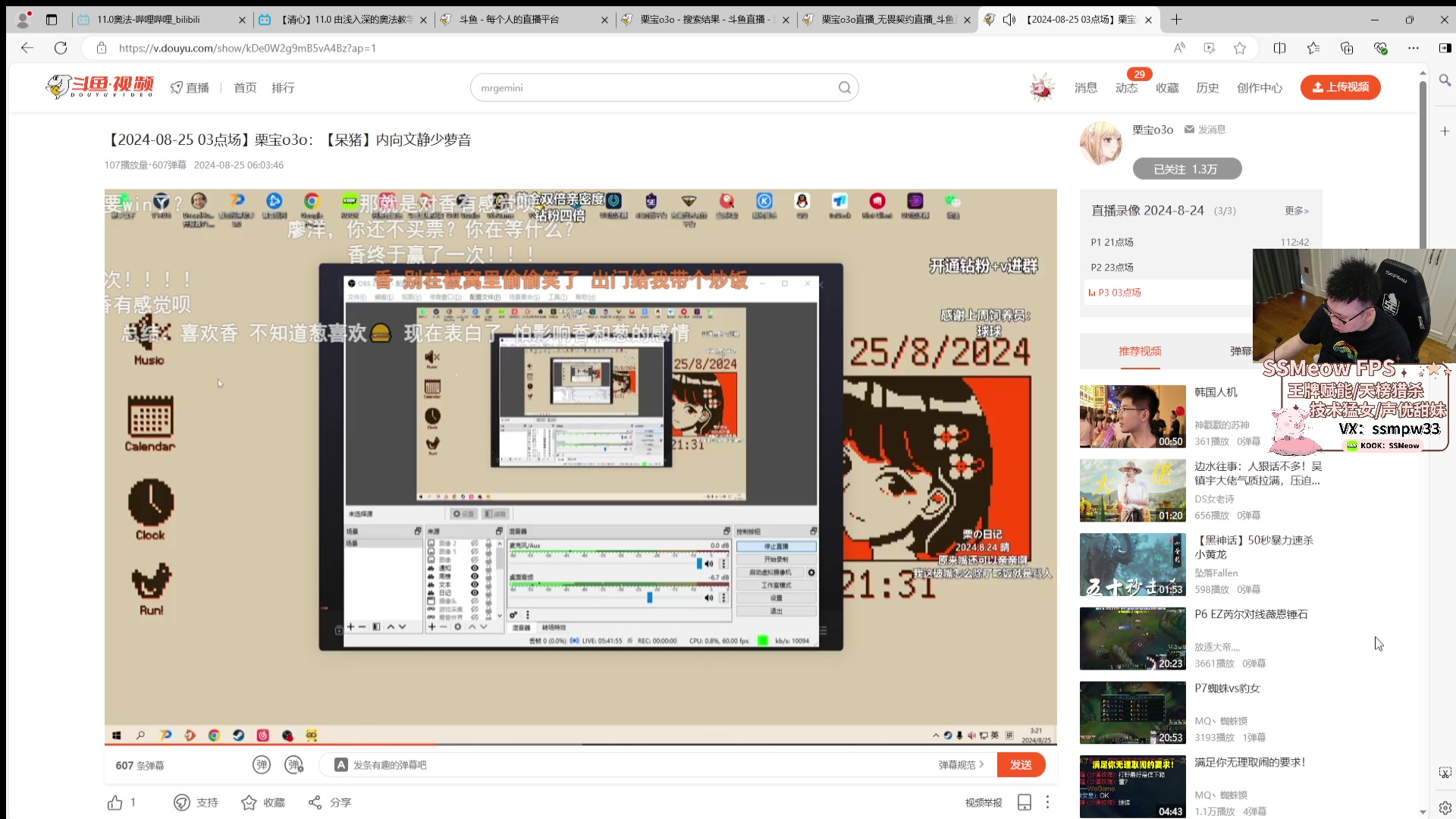Open the 排行 ranking page

[283, 88]
